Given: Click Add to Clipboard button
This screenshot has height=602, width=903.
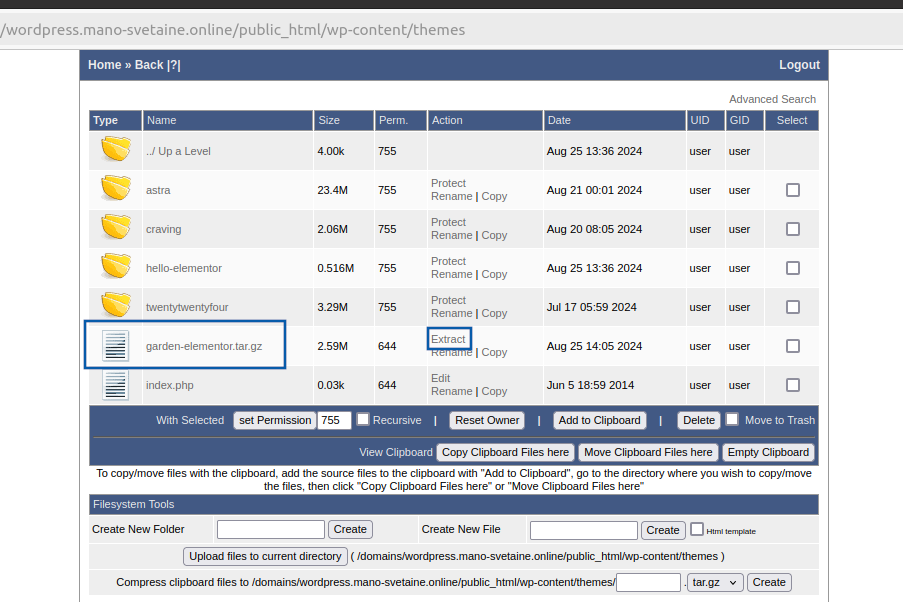Looking at the screenshot, I should pos(600,421).
